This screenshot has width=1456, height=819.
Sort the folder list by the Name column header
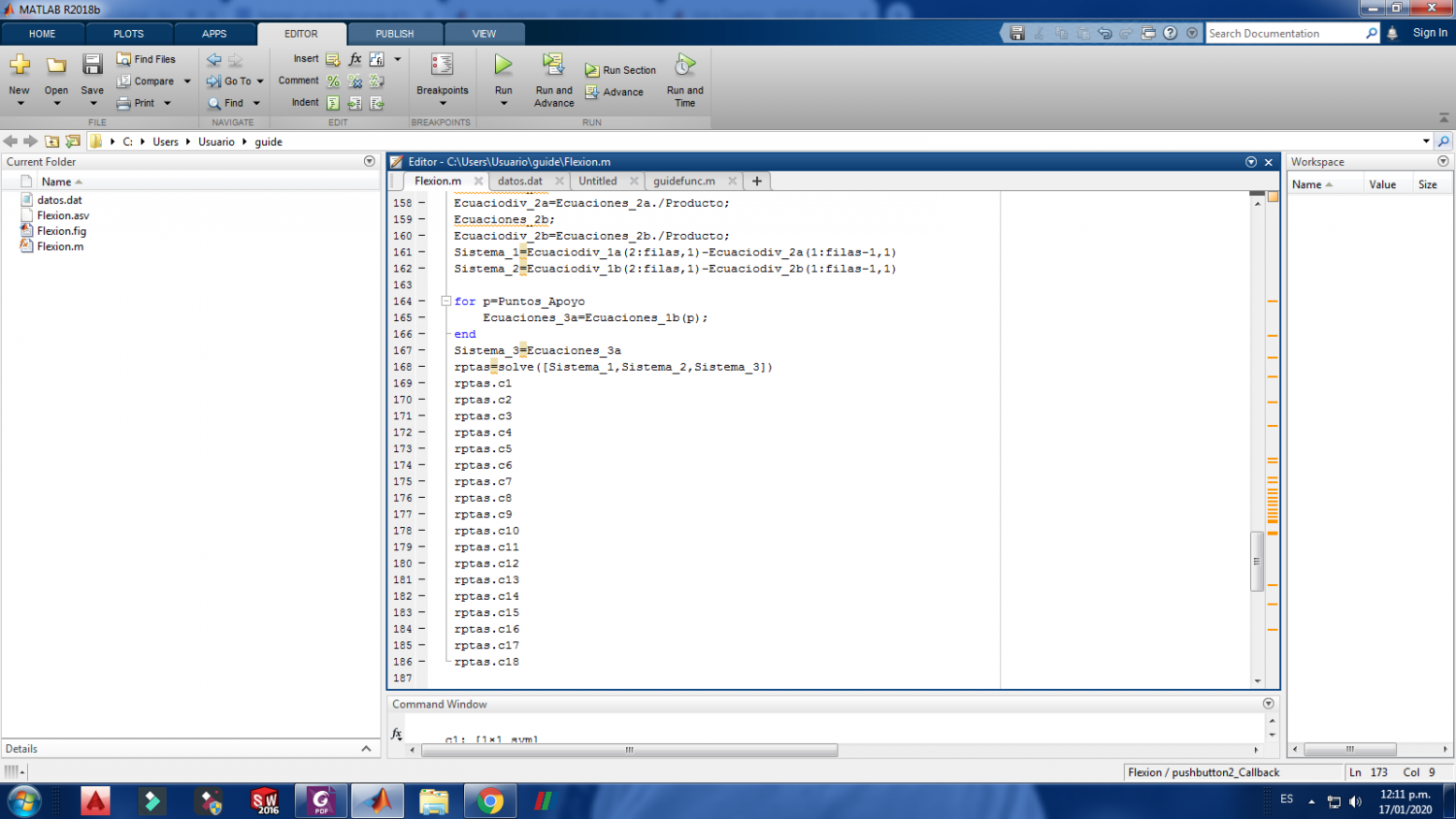[x=56, y=182]
